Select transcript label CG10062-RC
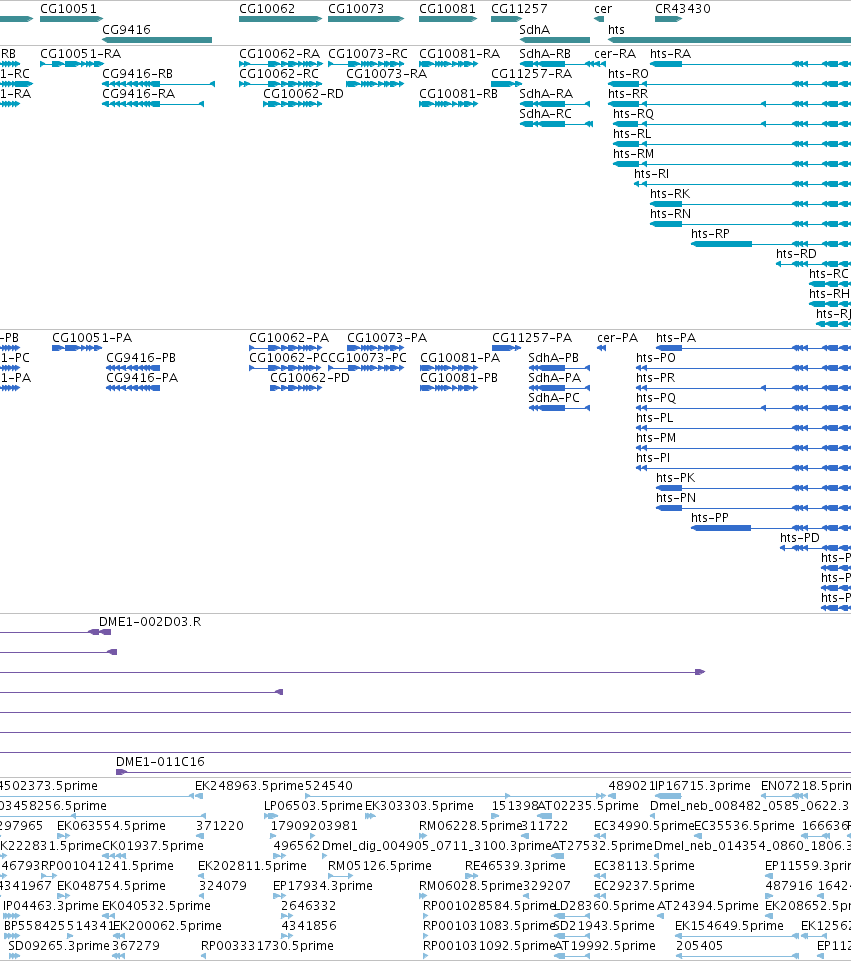Viewport: 851px width, 961px height. tap(279, 74)
